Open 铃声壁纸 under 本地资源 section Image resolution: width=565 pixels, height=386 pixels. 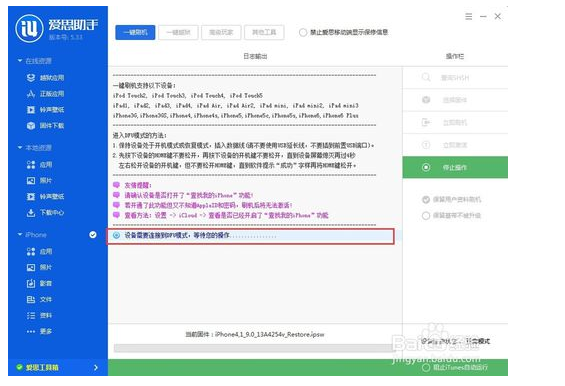tap(45, 196)
